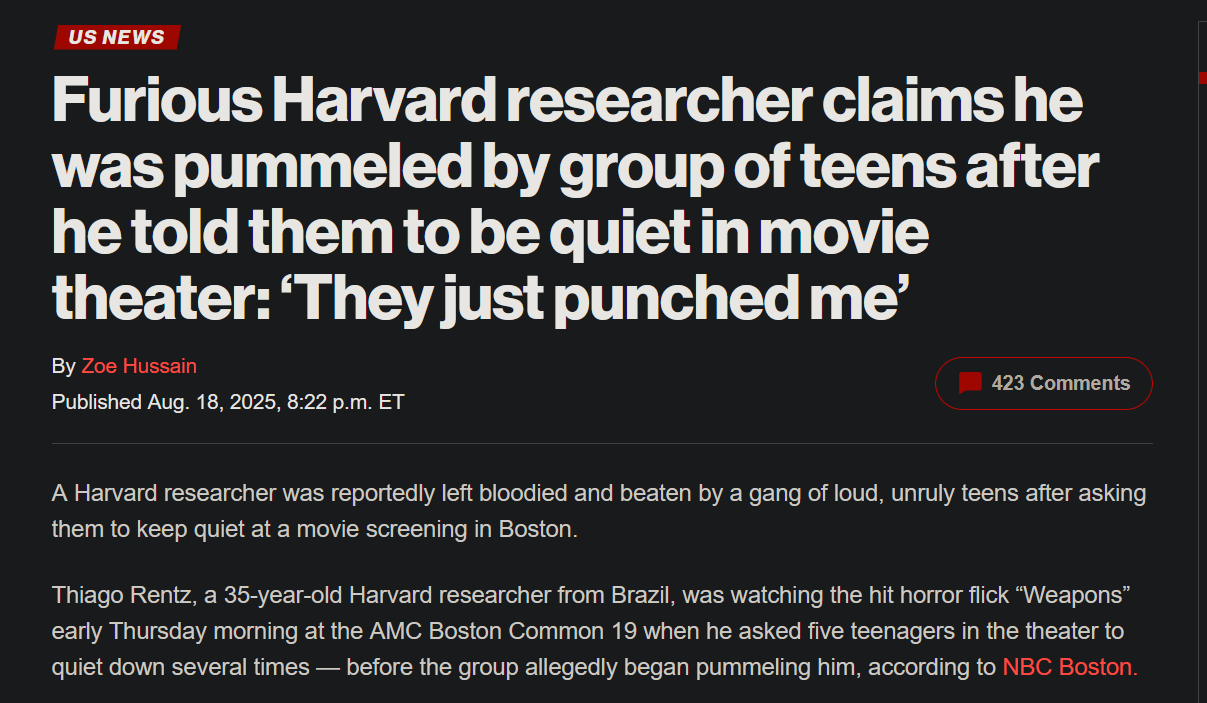Click the red marker on right sidebar edge
The width and height of the screenshot is (1207, 703).
1202,77
